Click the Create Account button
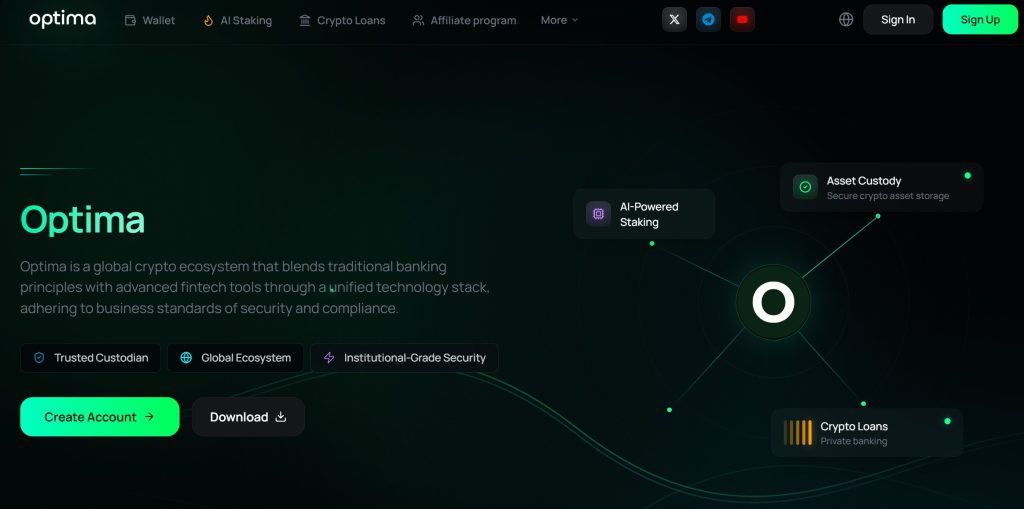The width and height of the screenshot is (1024, 509). click(100, 417)
